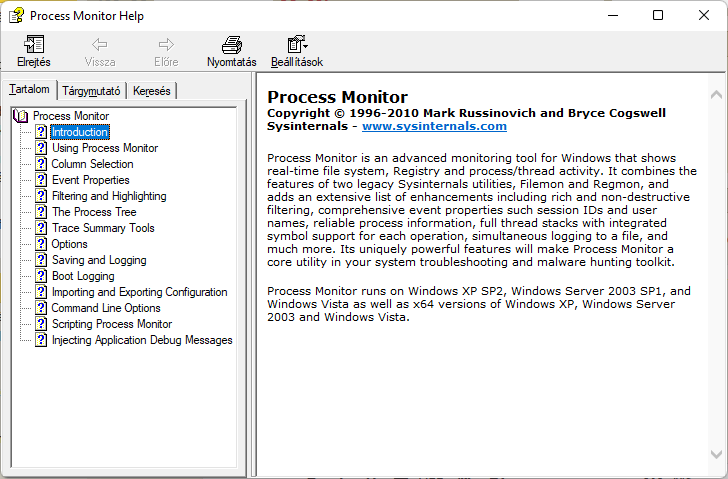Click the page icon beside Filtering and Highlighting
The image size is (728, 479).
click(41, 196)
